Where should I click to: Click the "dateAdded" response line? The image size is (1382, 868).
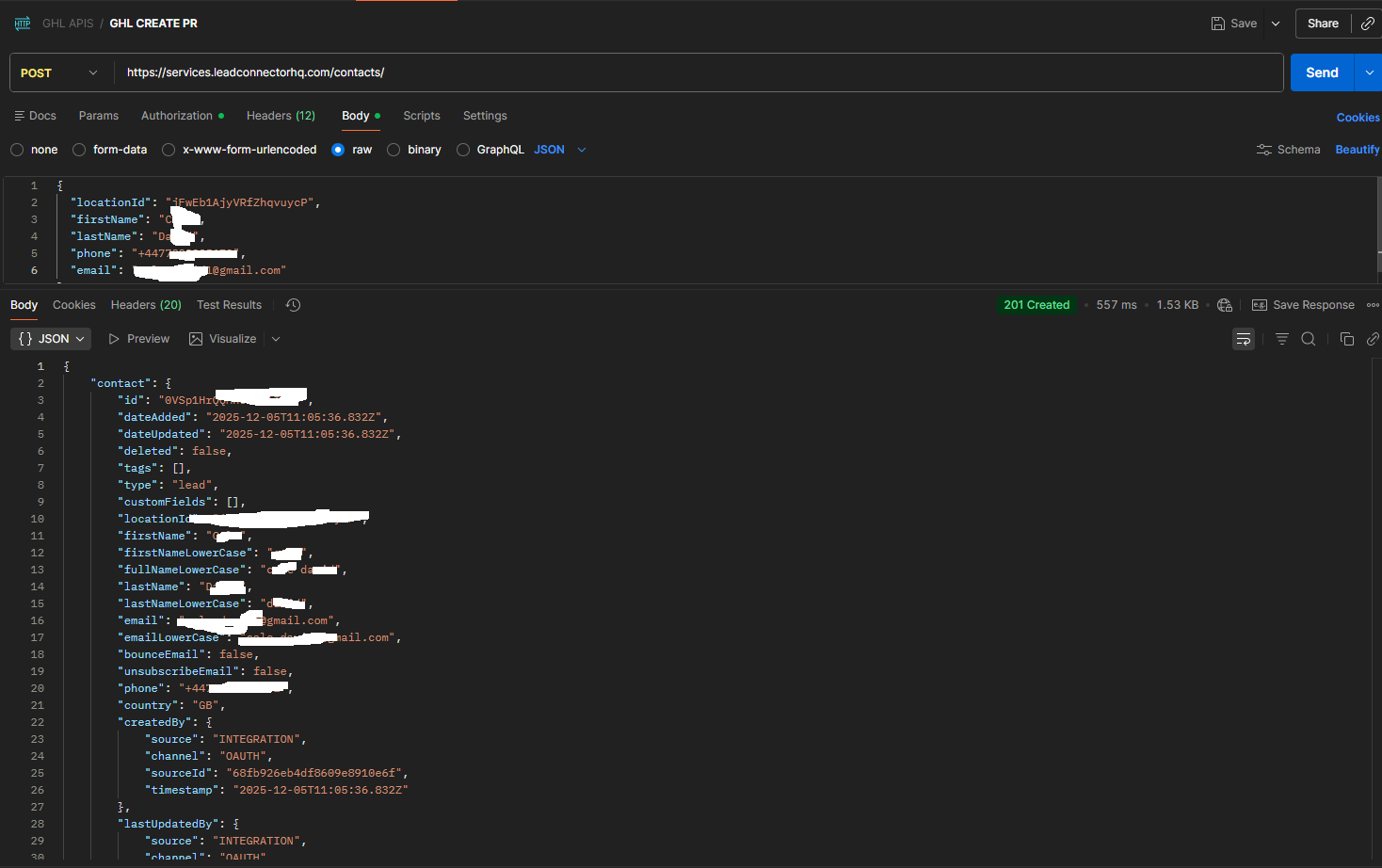[252, 417]
